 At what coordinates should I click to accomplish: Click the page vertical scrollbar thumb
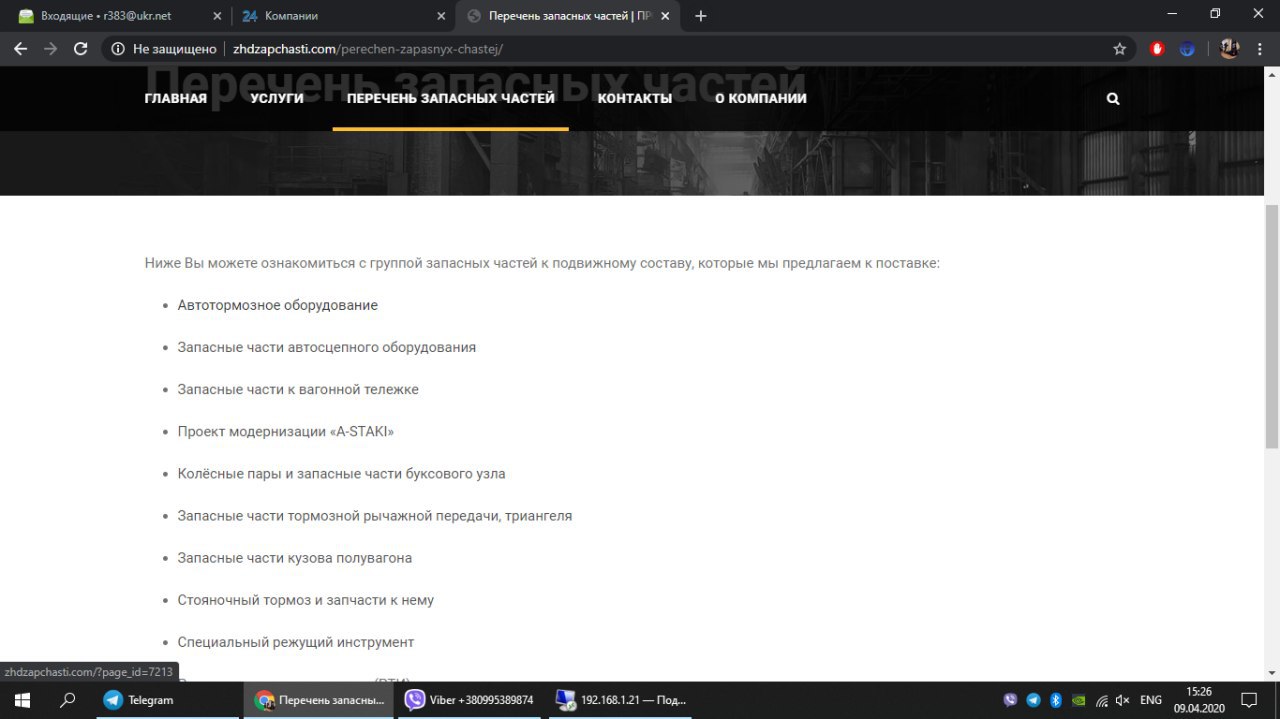coord(1272,325)
